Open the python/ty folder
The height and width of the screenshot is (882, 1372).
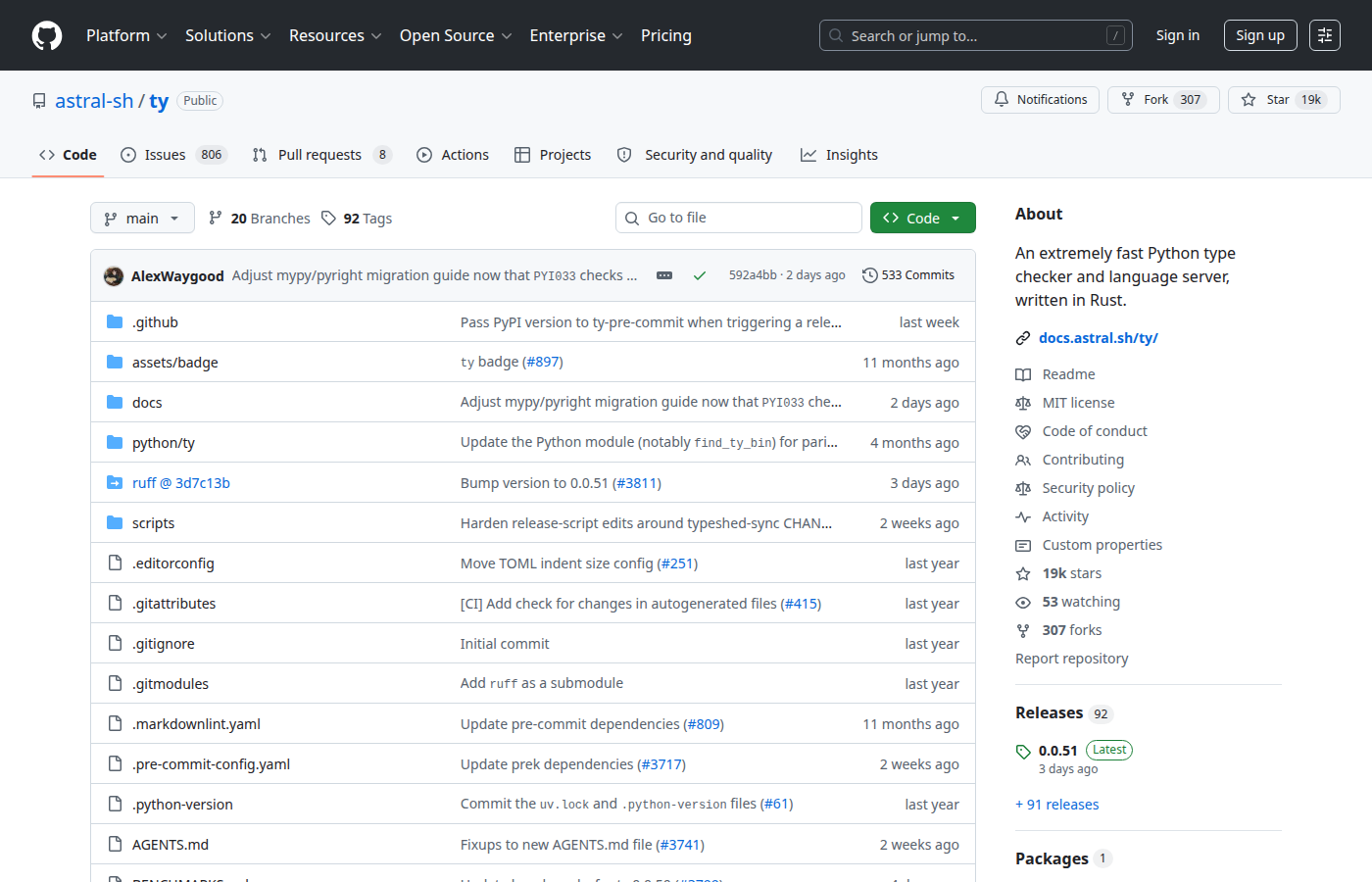[x=164, y=443]
